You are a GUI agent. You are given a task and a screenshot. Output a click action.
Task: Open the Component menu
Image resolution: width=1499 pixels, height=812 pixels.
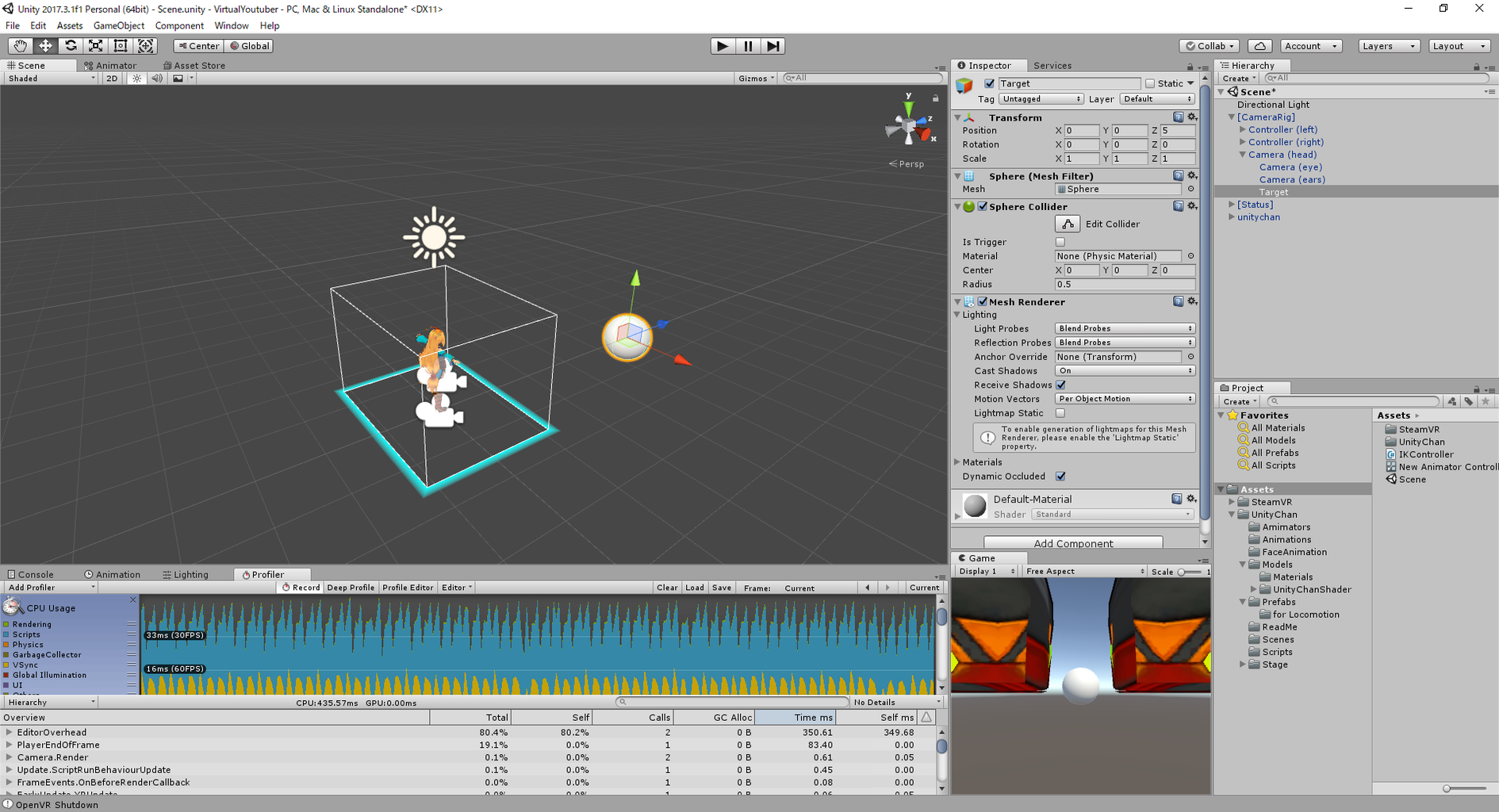[179, 25]
